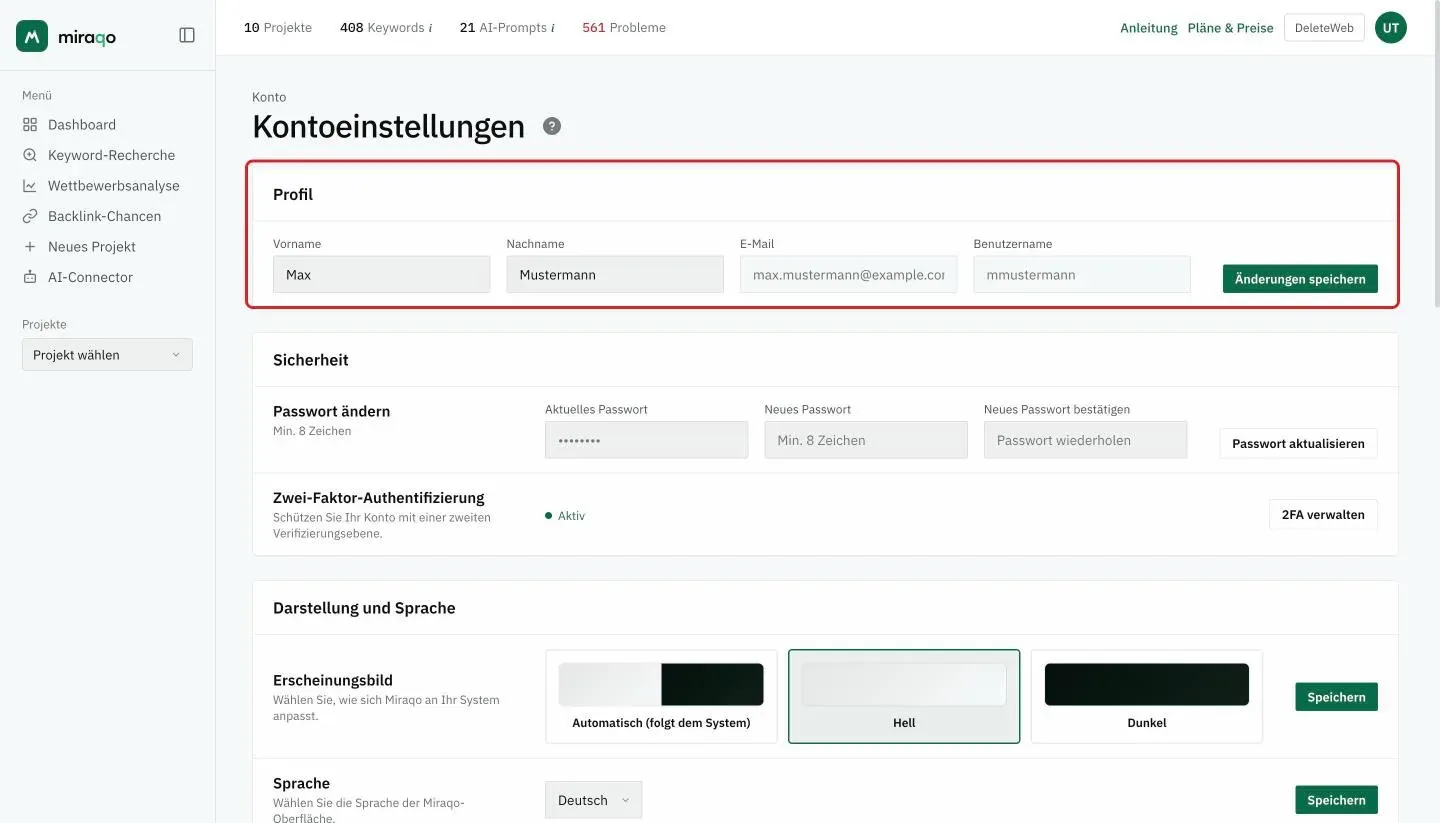
Task: Open the help question mark next to Kontoeinstellungen
Action: 552,126
